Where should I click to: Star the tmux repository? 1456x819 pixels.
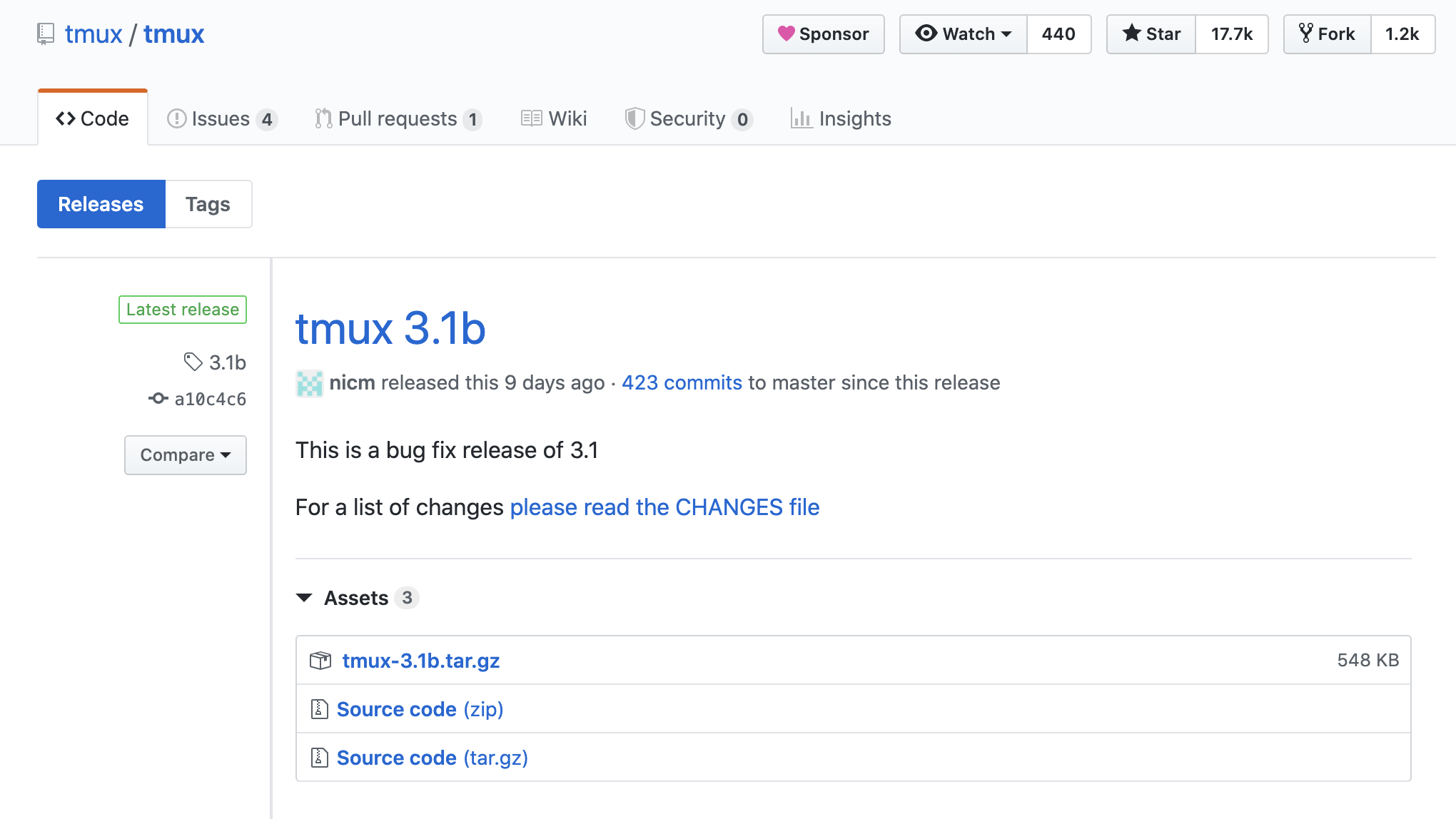pos(1151,34)
